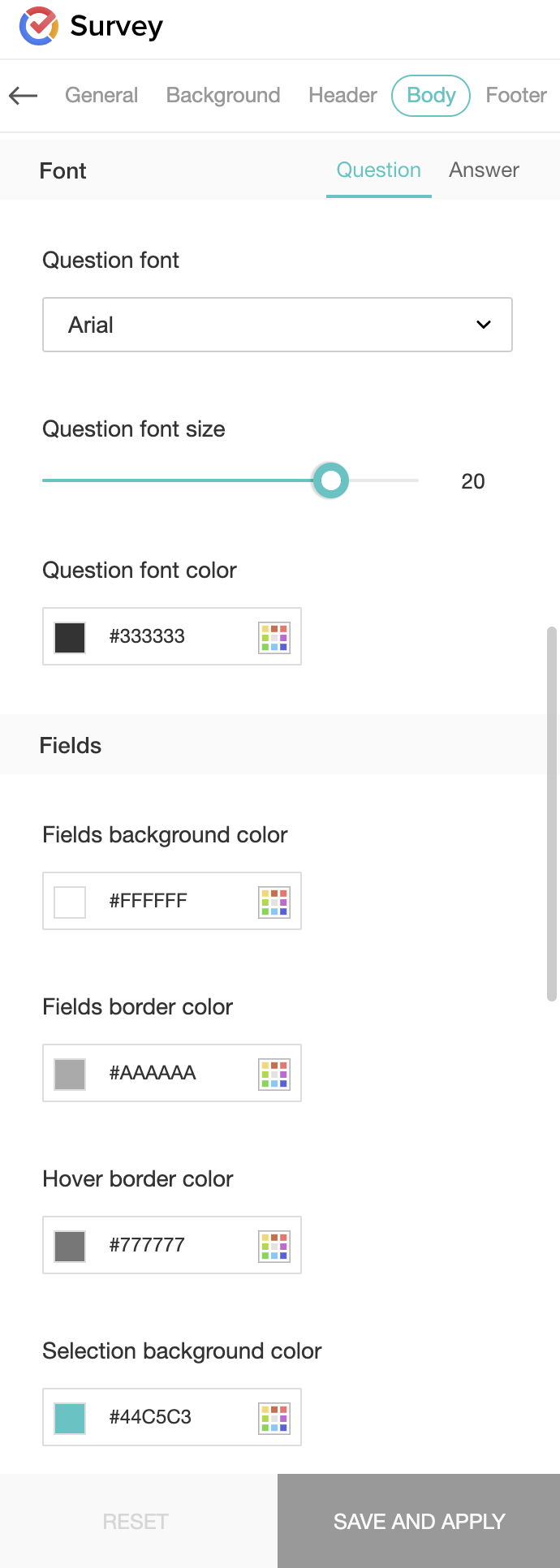This screenshot has width=560, height=1568.
Task: Select the Answer font sub-tab
Action: 484,170
